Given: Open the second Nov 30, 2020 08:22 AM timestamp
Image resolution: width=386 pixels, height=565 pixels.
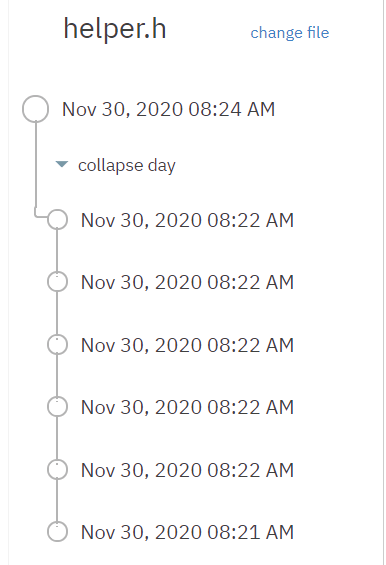Looking at the screenshot, I should [187, 282].
